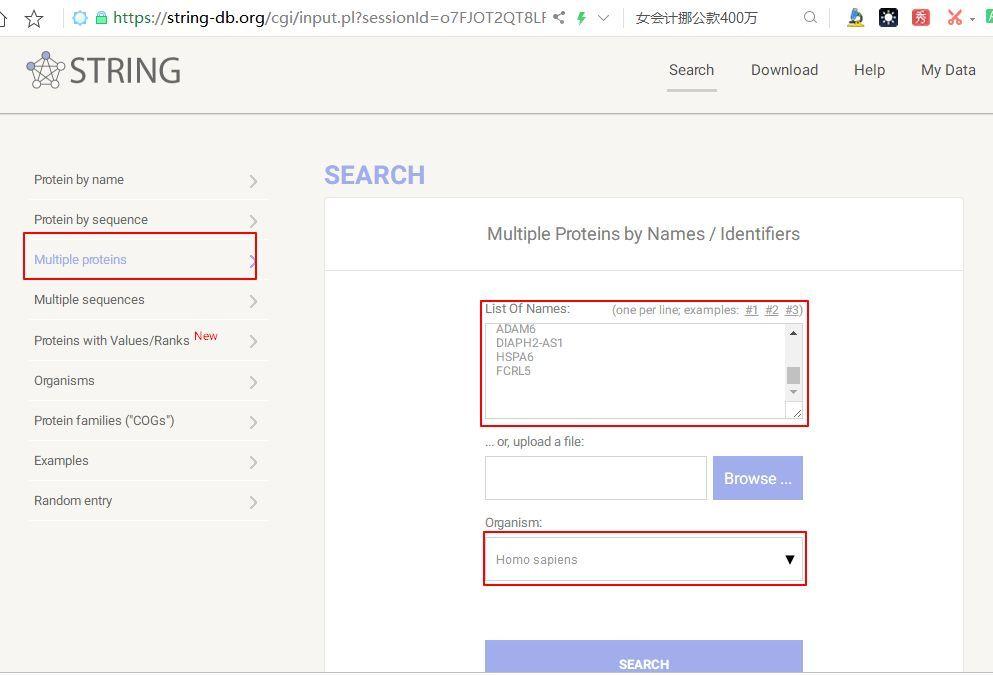
Task: Click the lightning bolt icon near the address bar
Action: (581, 17)
